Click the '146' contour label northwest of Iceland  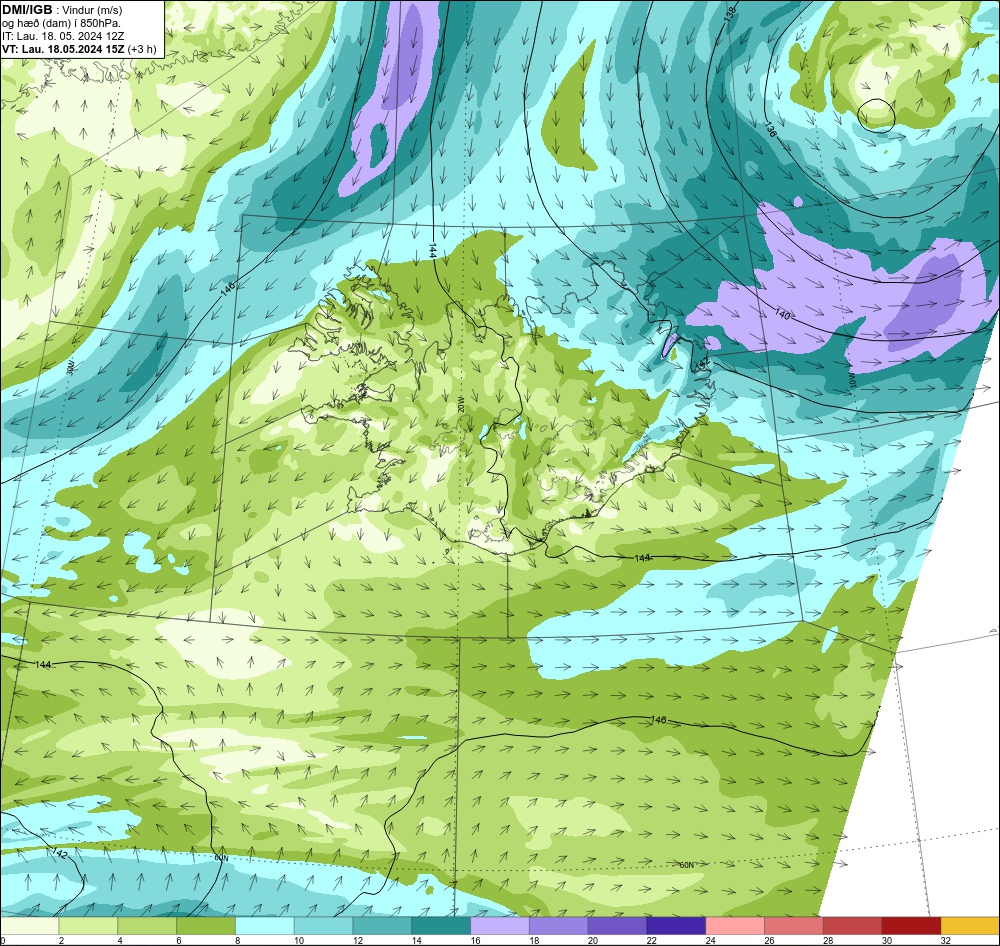[x=228, y=288]
